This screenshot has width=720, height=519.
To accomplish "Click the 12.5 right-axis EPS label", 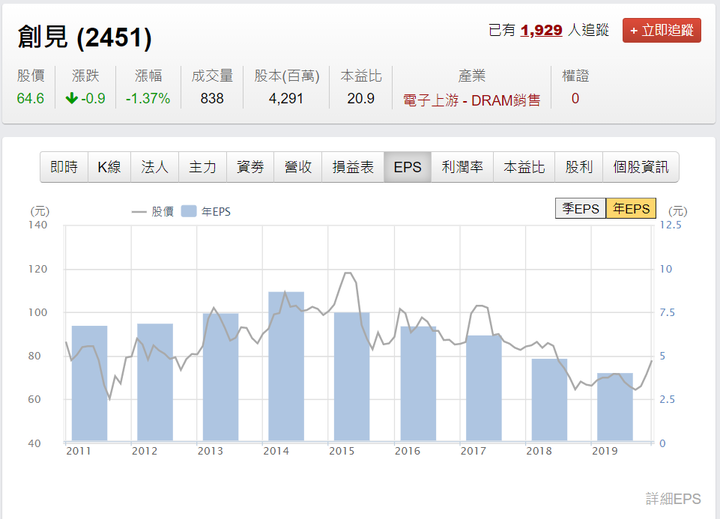I will 670,225.
